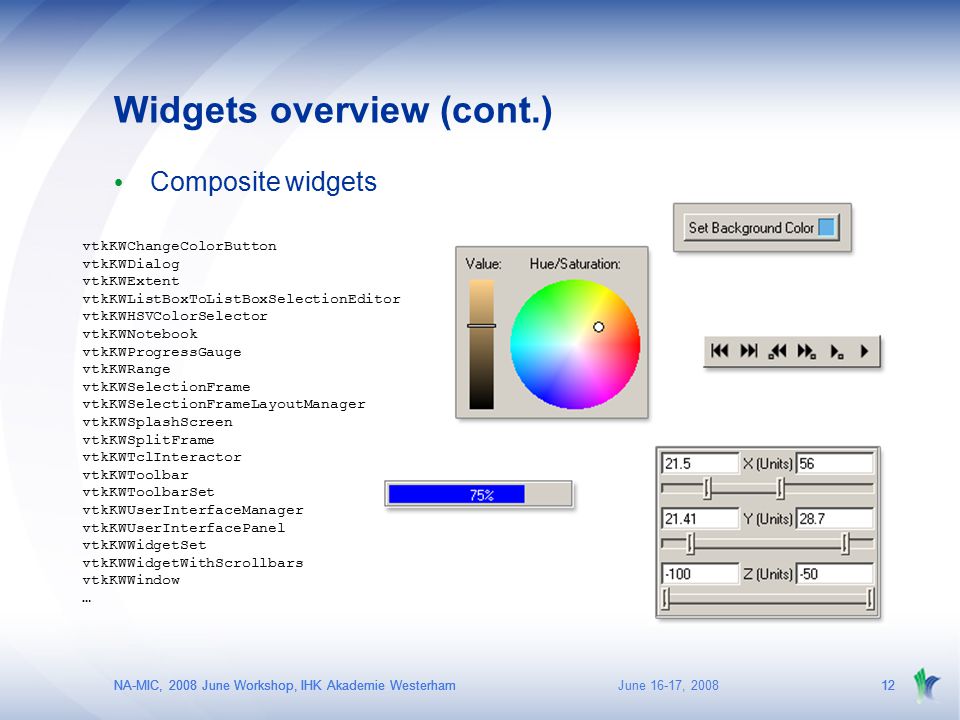Click the vtkKWToolbar list entry
960x720 pixels.
135,474
